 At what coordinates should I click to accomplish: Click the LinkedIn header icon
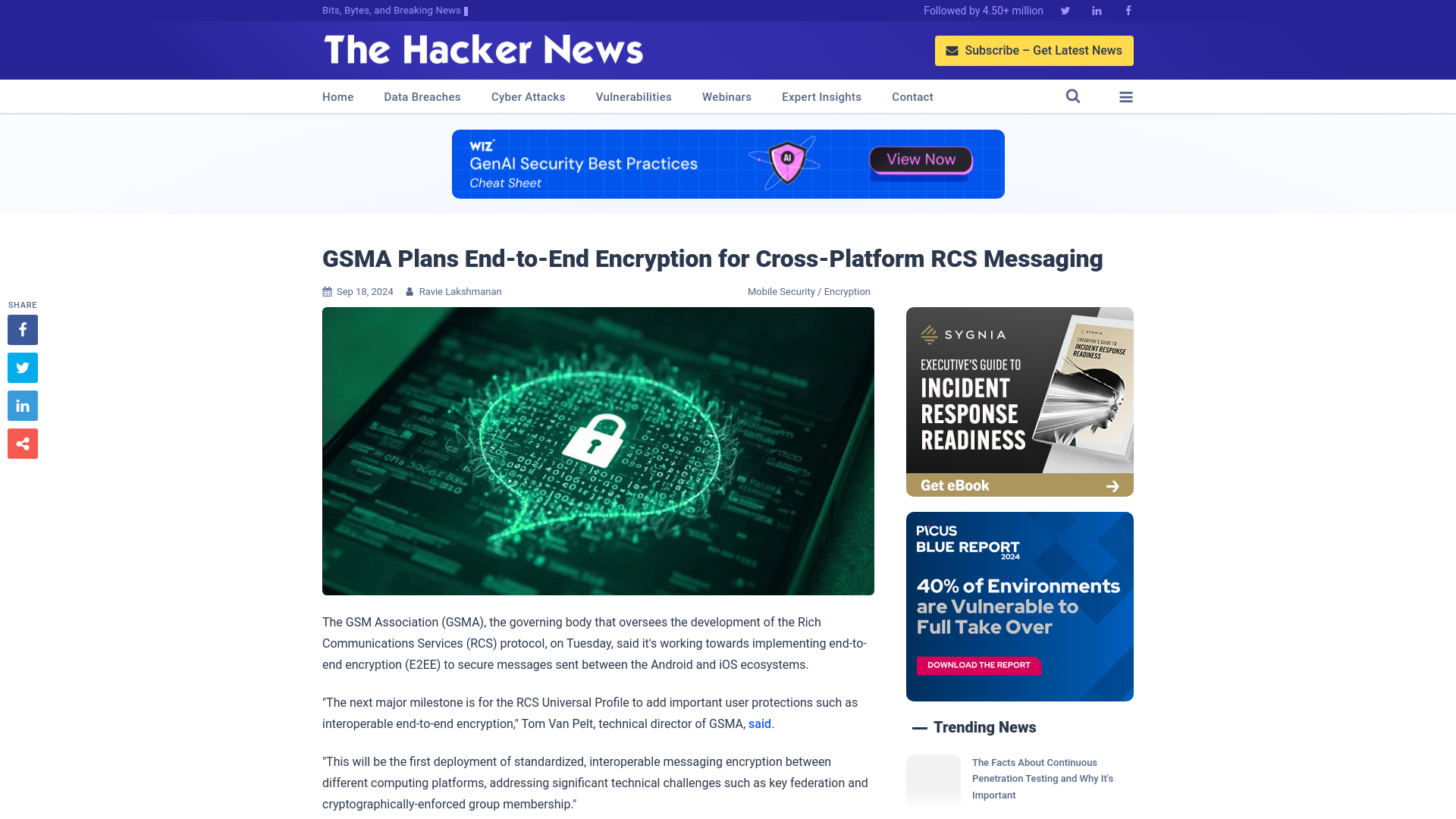pyautogui.click(x=1096, y=10)
